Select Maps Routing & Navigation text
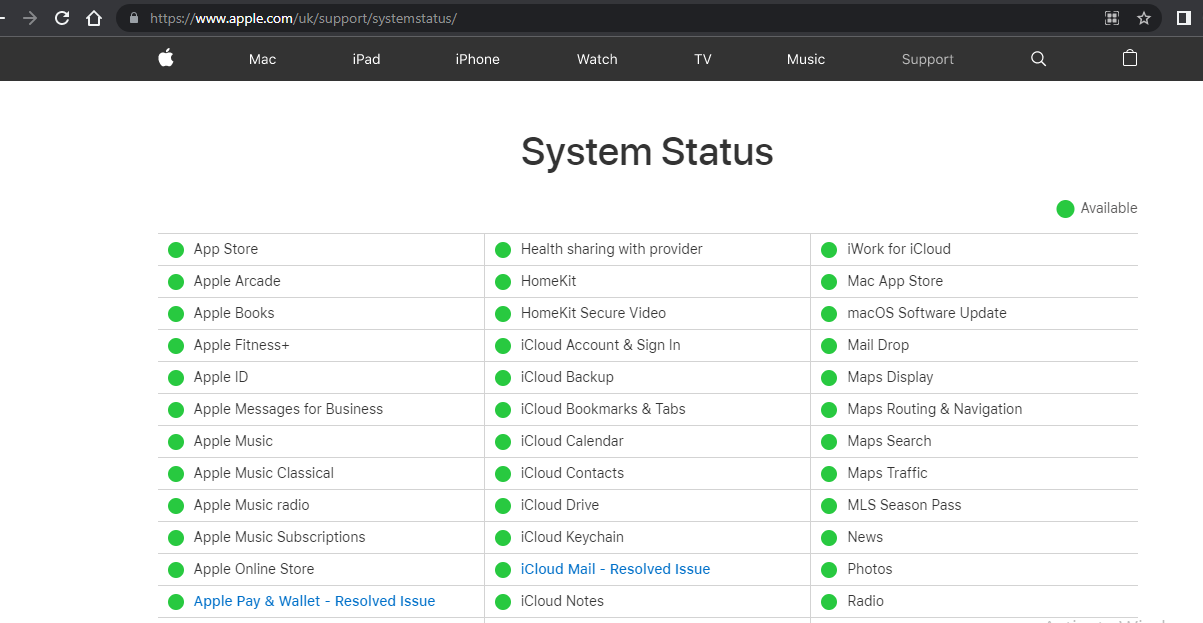Viewport: 1203px width, 623px height. tap(935, 409)
